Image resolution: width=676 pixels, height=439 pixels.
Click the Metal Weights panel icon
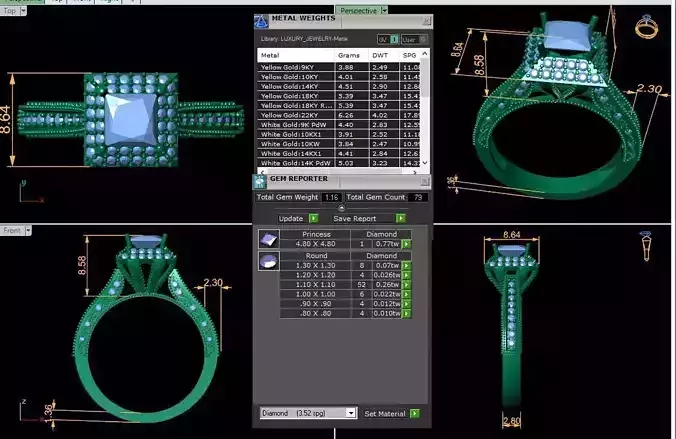pyautogui.click(x=261, y=21)
